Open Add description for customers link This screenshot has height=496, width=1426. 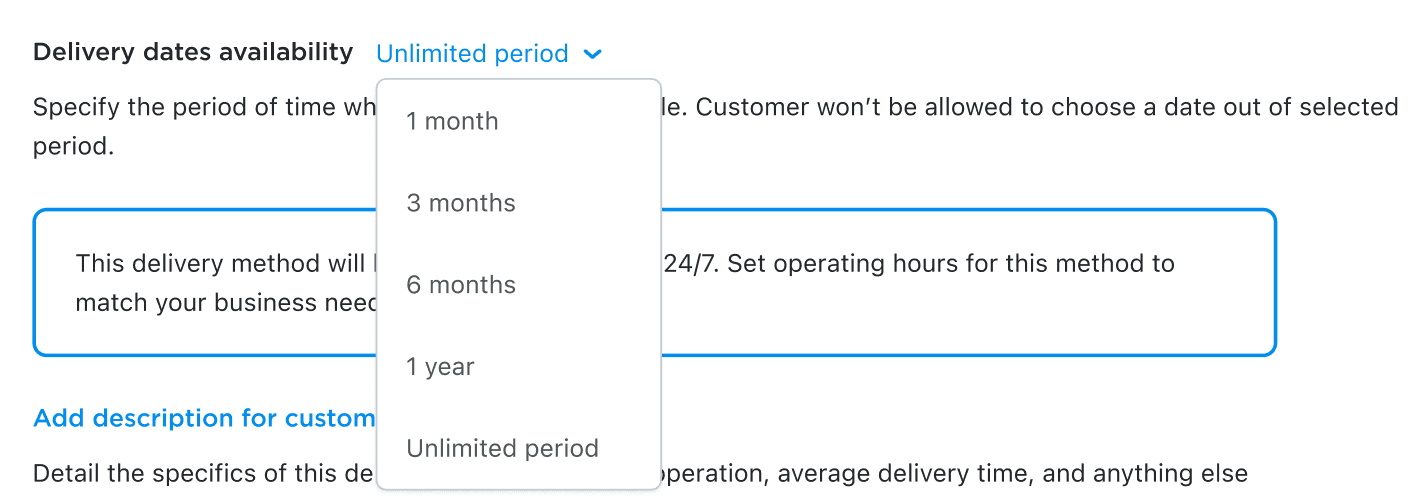(204, 418)
